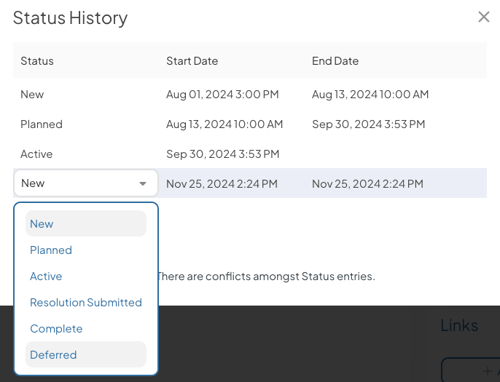The width and height of the screenshot is (500, 382).
Task: Choose Planned from the status options
Action: pos(86,250)
